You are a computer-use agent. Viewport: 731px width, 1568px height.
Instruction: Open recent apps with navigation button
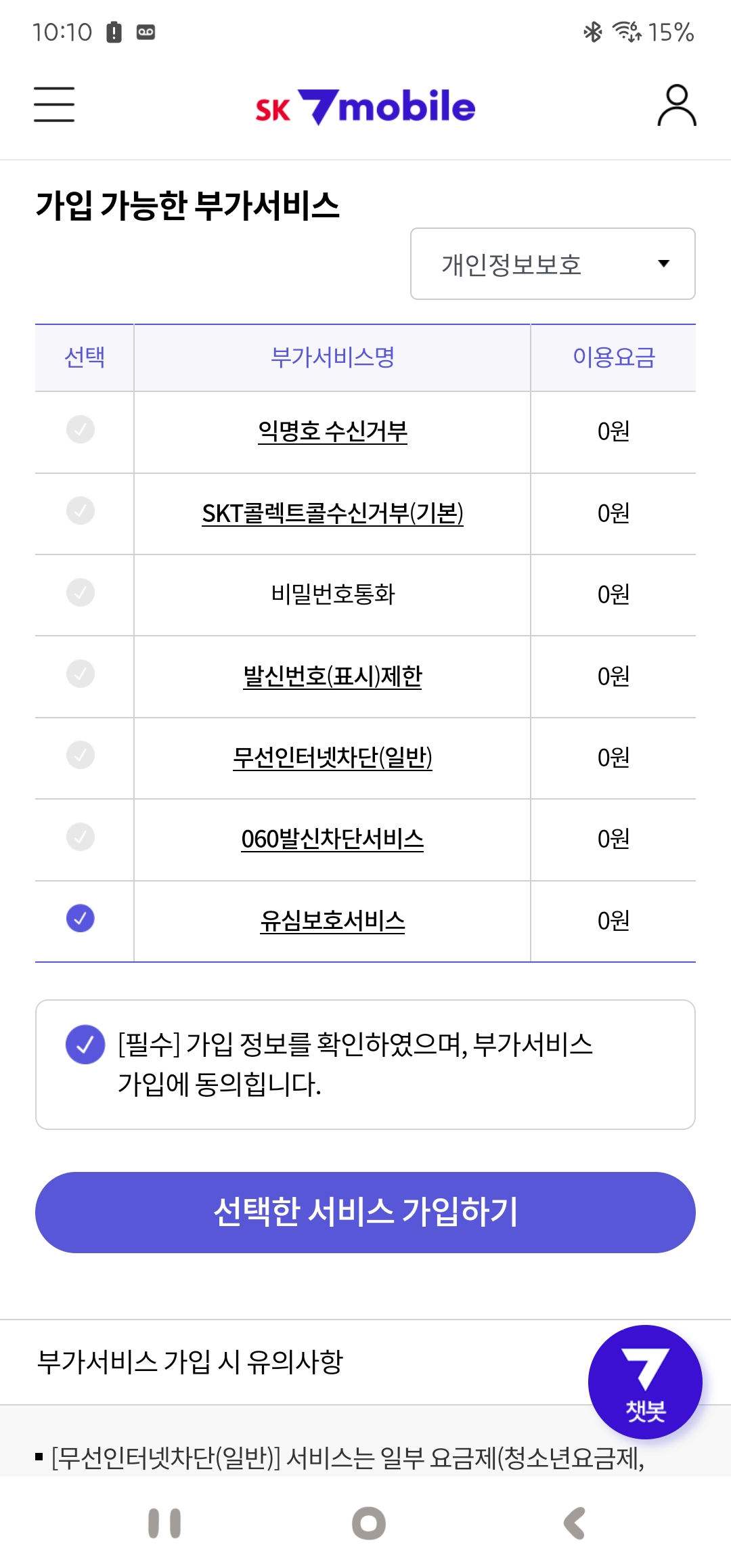coord(164,1523)
